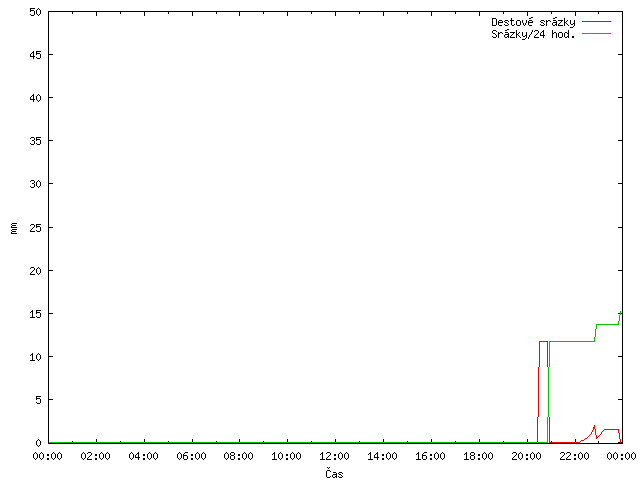The image size is (640, 480).
Task: Click the 22:00 time label
Action: (x=574, y=456)
